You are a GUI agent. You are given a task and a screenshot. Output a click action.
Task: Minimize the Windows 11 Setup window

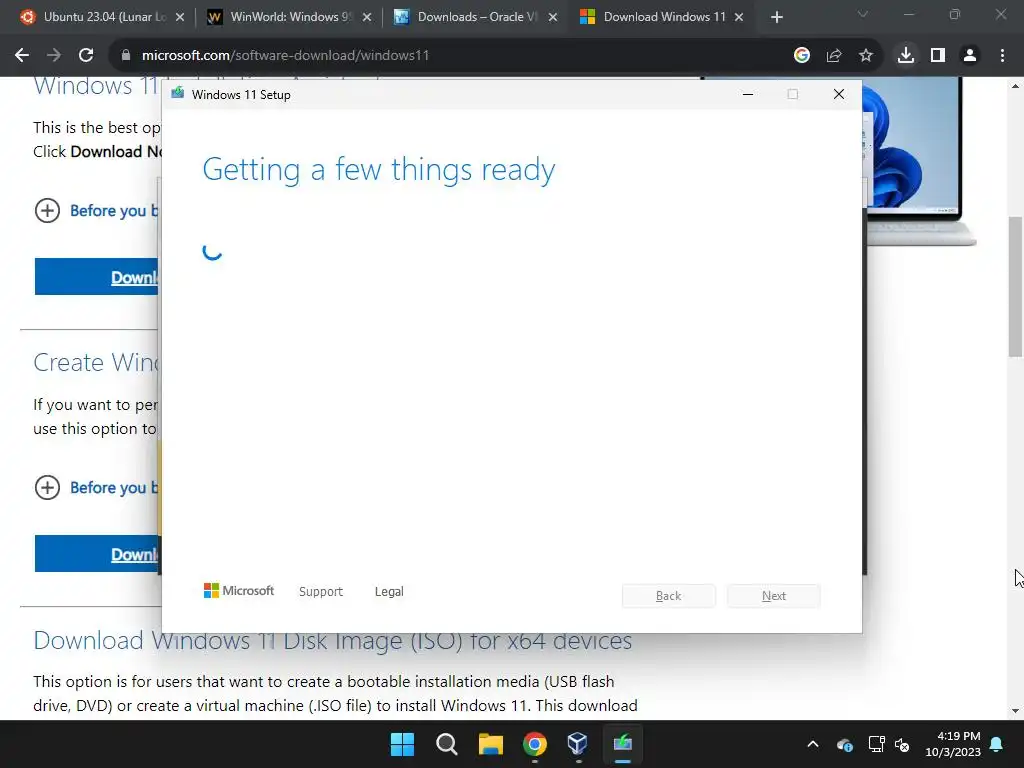(x=748, y=94)
